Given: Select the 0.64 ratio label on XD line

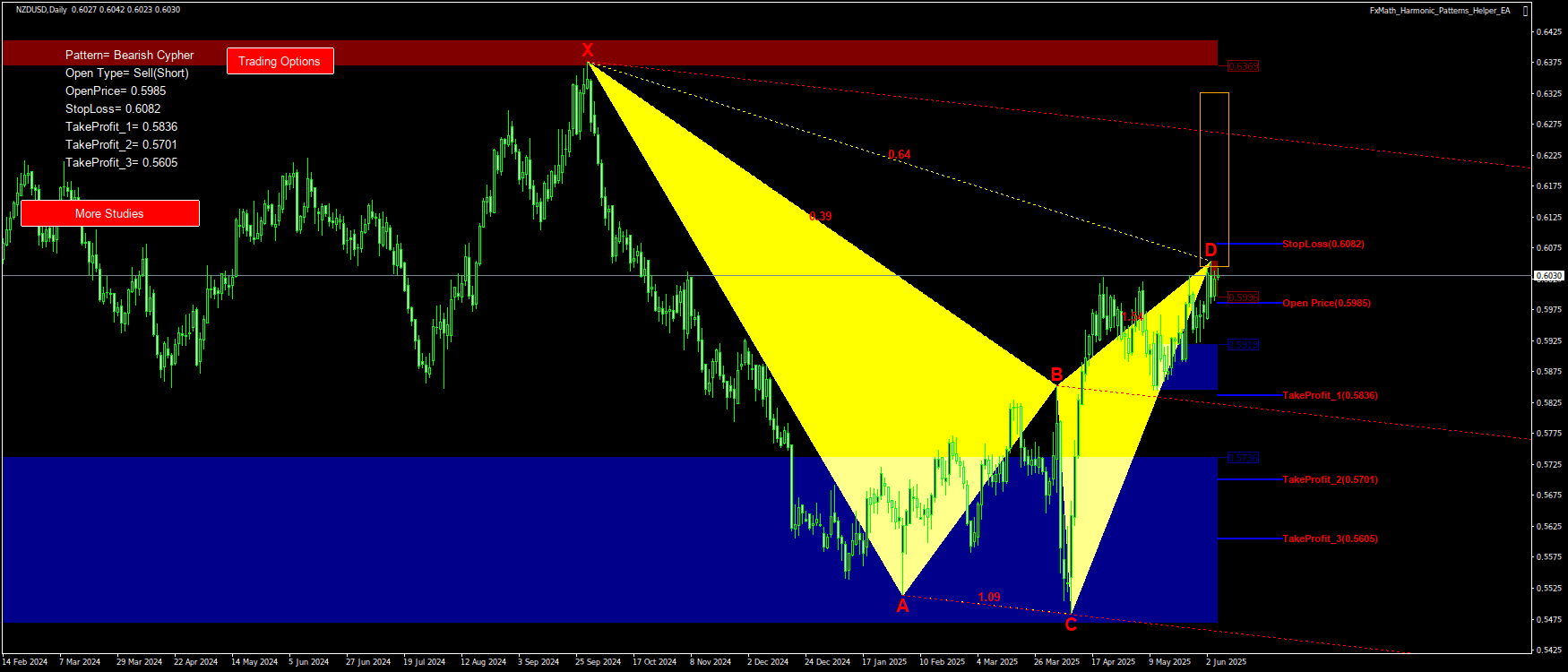Looking at the screenshot, I should click(x=899, y=155).
